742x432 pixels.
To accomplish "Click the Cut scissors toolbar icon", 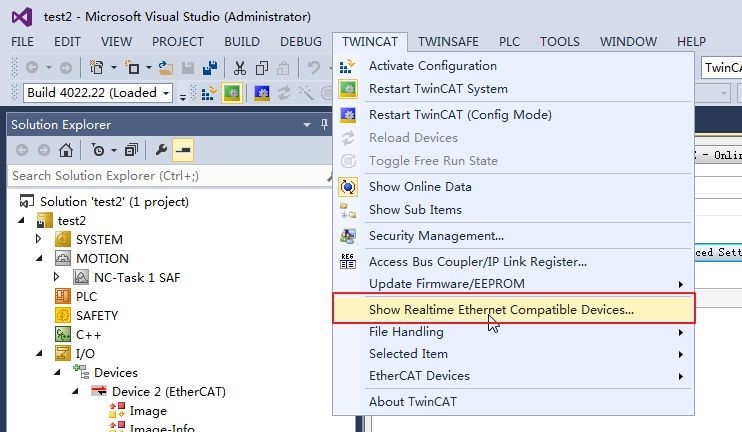I will point(240,68).
